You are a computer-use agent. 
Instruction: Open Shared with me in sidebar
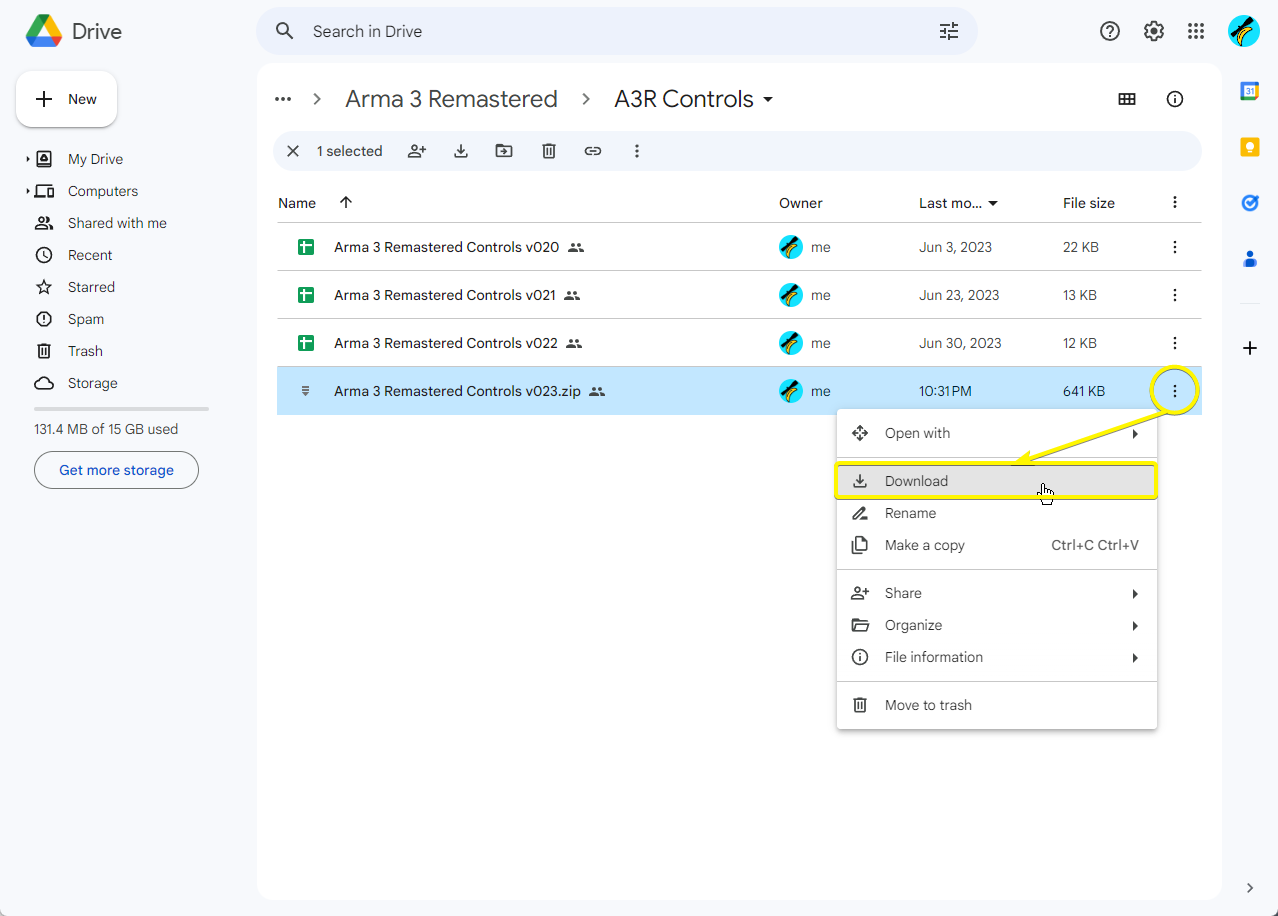[x=116, y=223]
